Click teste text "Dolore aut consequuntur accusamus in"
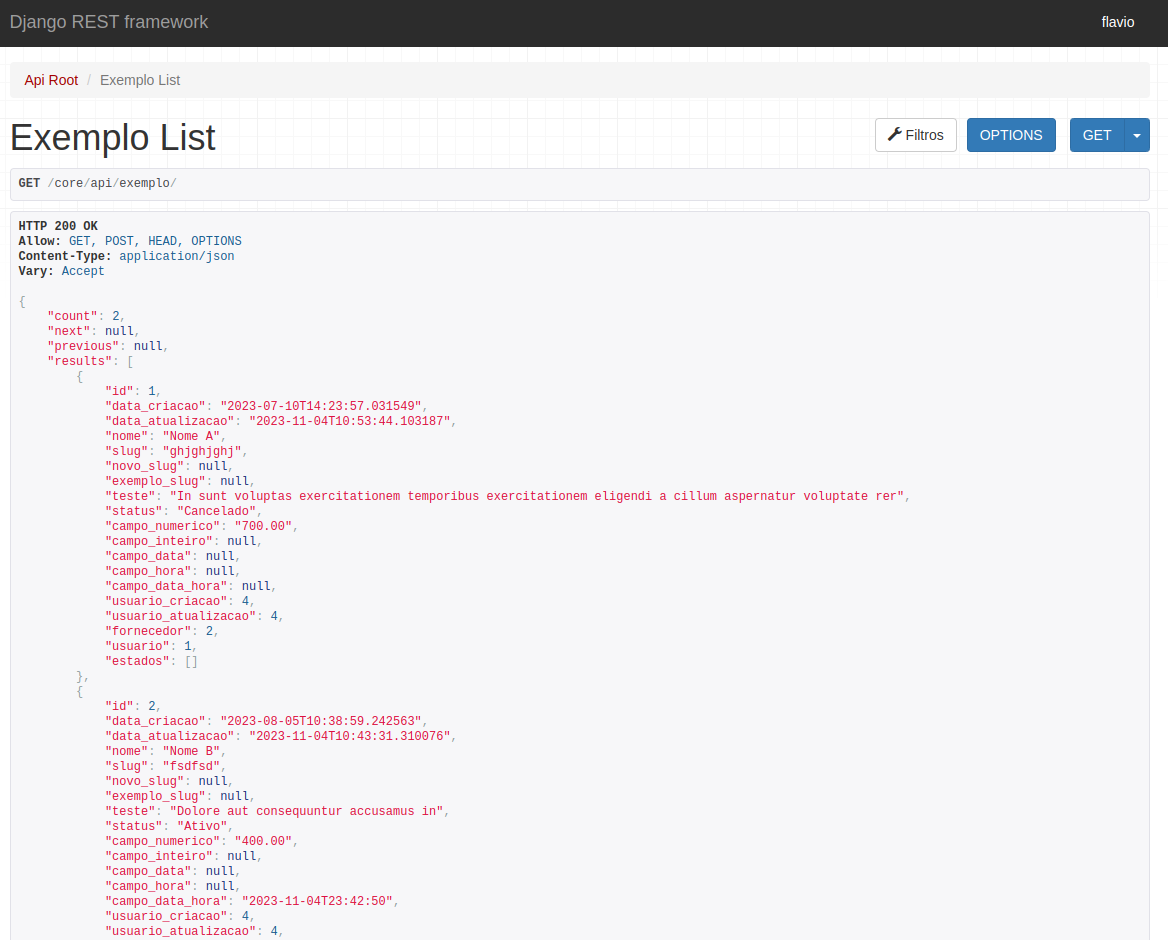The height and width of the screenshot is (940, 1168). (309, 811)
